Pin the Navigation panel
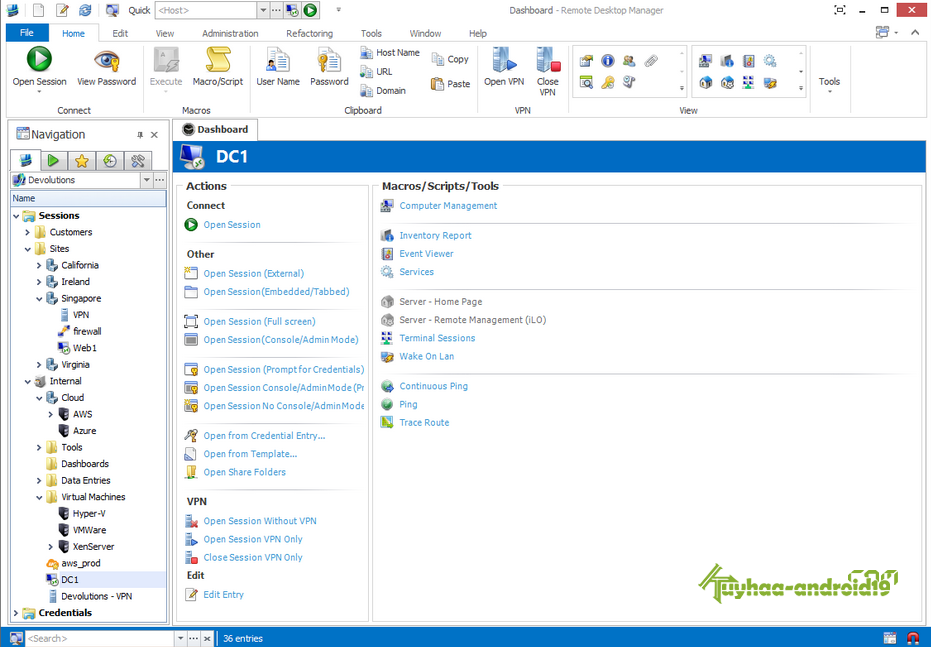 pos(140,135)
